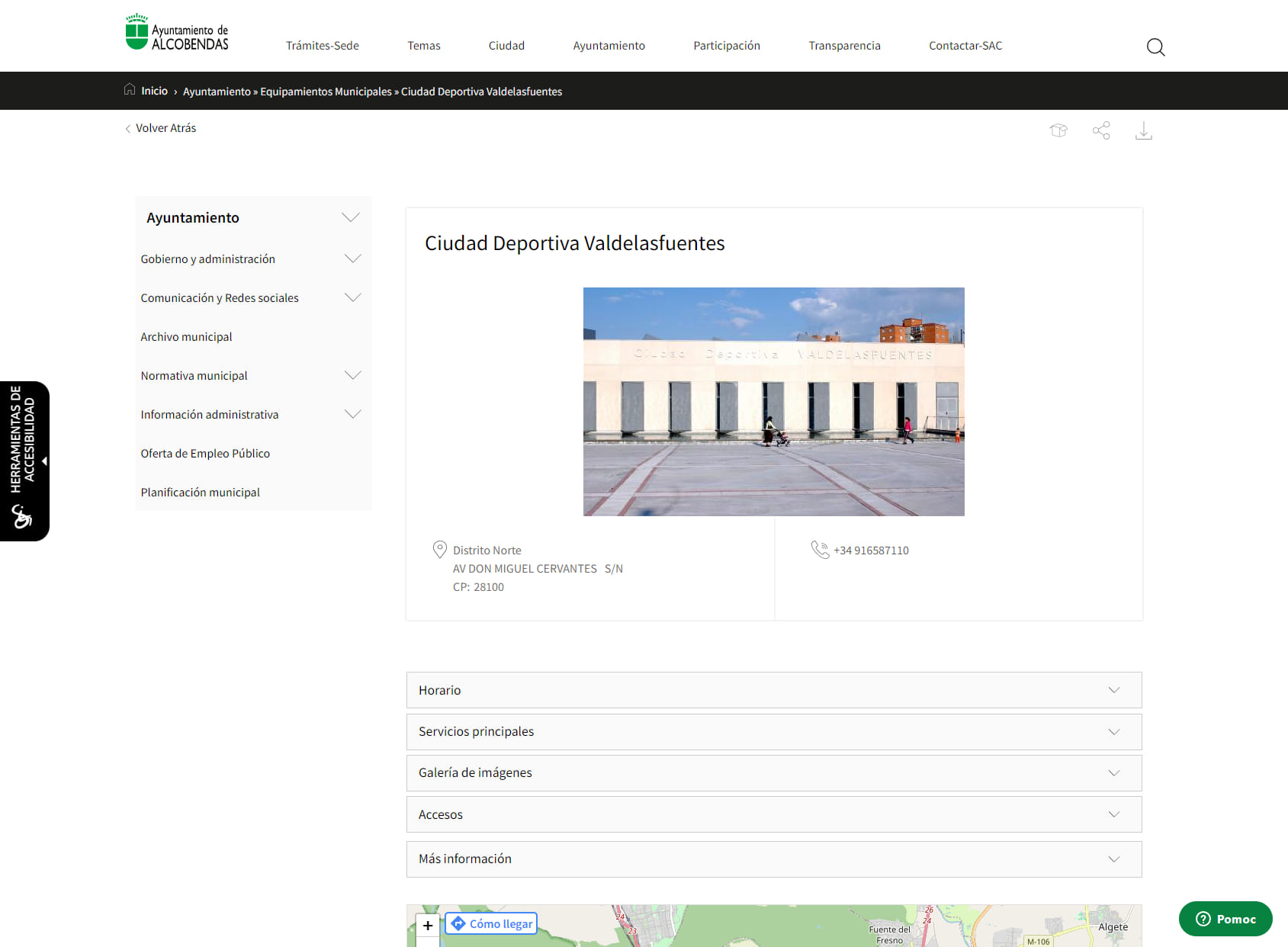Open the Participación menu
The height and width of the screenshot is (947, 1288).
(x=727, y=46)
